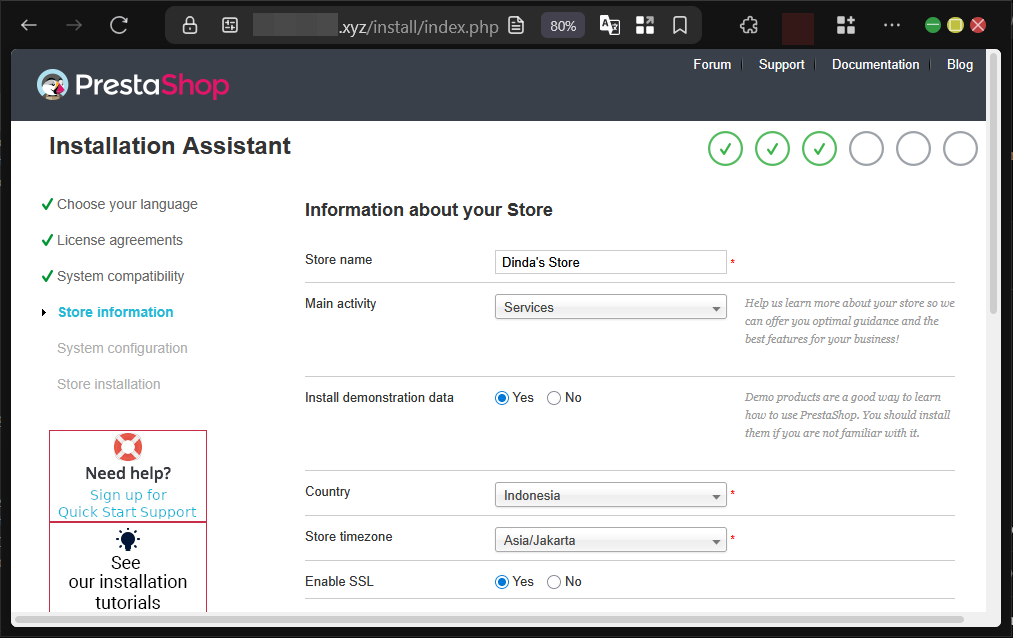This screenshot has height=638, width=1013.
Task: Open the page translation icon in the address bar
Action: pos(609,27)
